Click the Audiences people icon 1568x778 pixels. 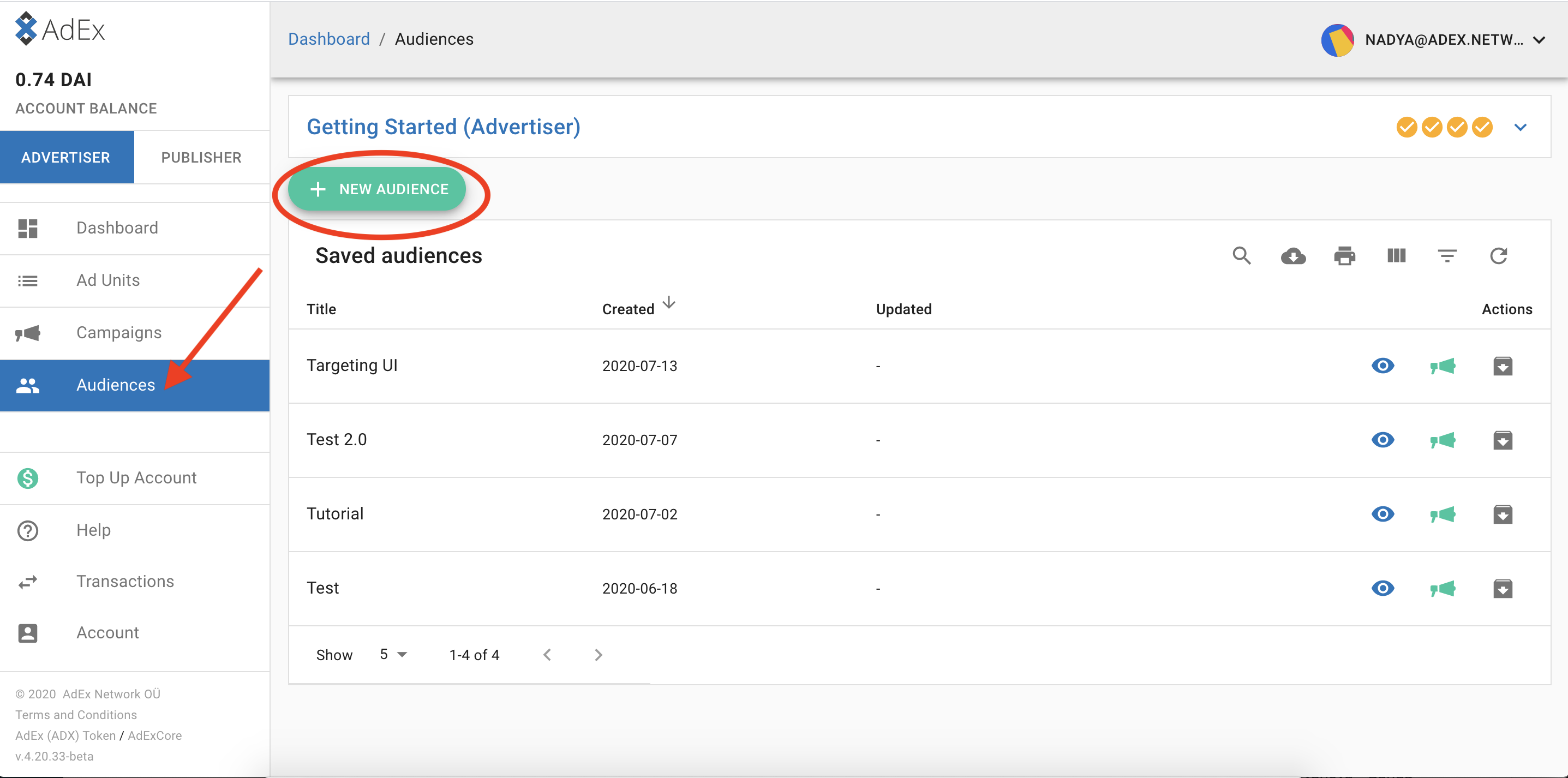[27, 385]
